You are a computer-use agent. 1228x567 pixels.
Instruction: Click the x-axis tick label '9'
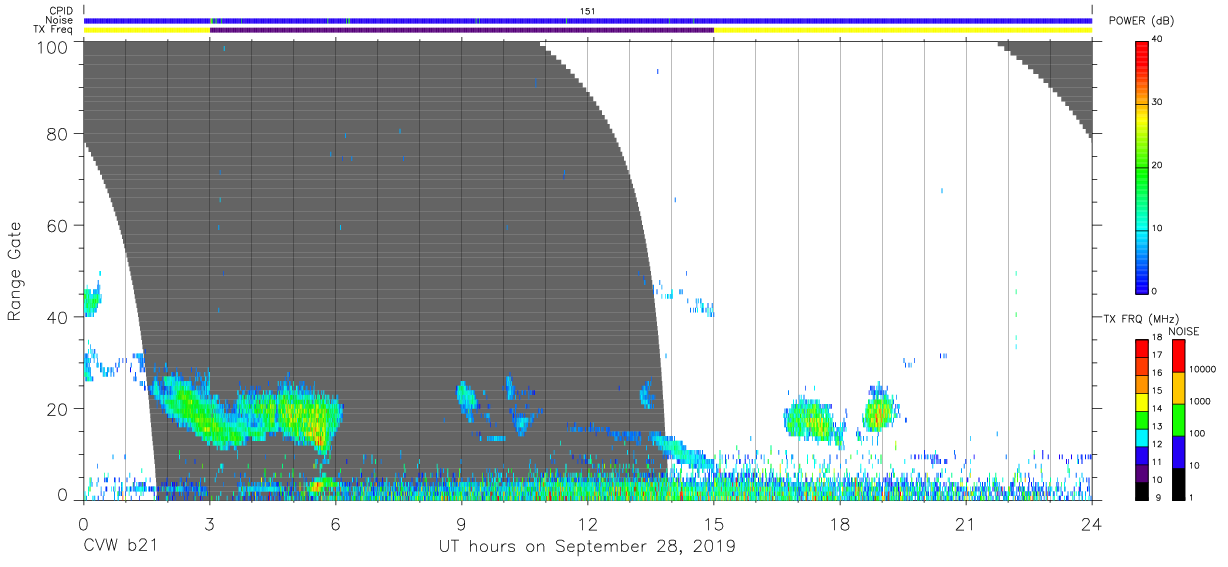(x=461, y=523)
